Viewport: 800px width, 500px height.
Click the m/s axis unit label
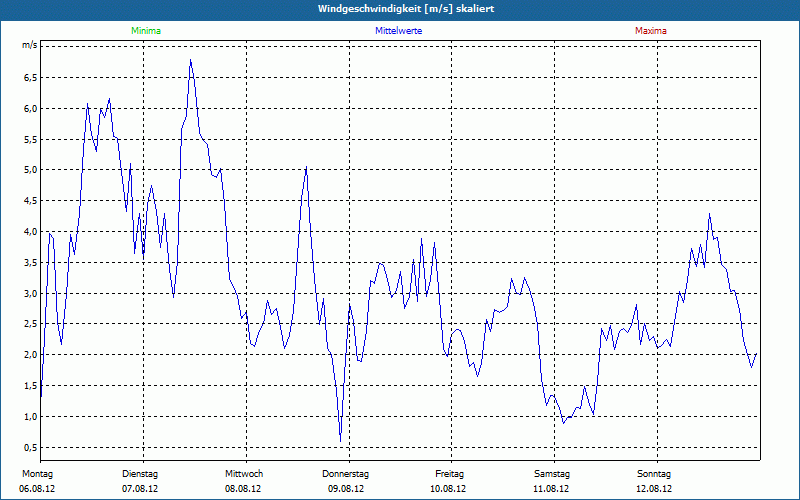(x=30, y=45)
